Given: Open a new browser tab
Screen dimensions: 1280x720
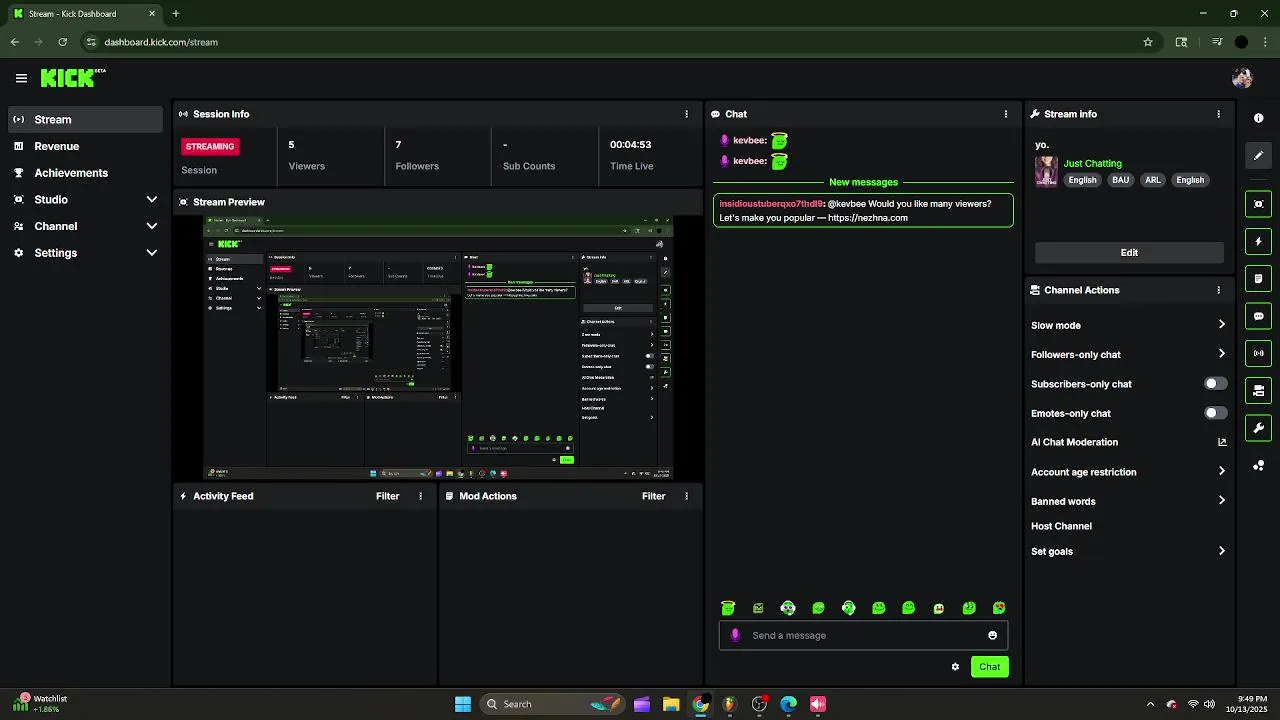Looking at the screenshot, I should [176, 14].
